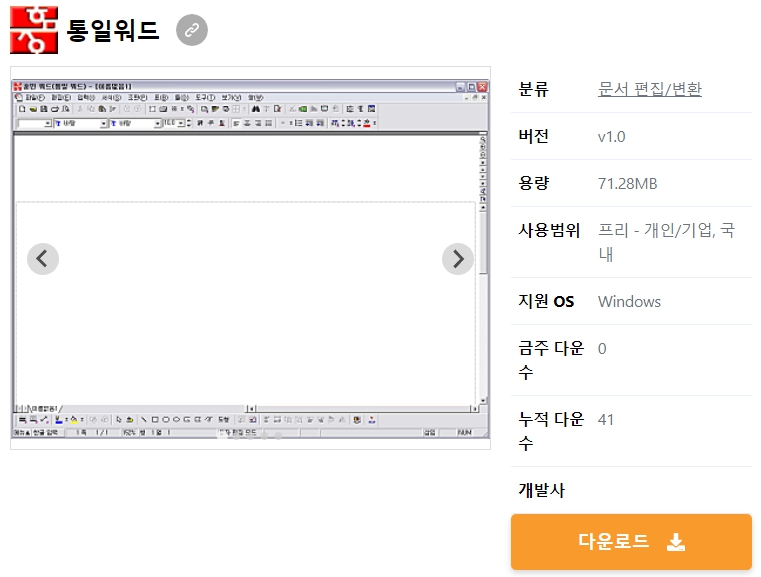
Task: Select the first carousel indicator dot
Action: click(x=223, y=436)
